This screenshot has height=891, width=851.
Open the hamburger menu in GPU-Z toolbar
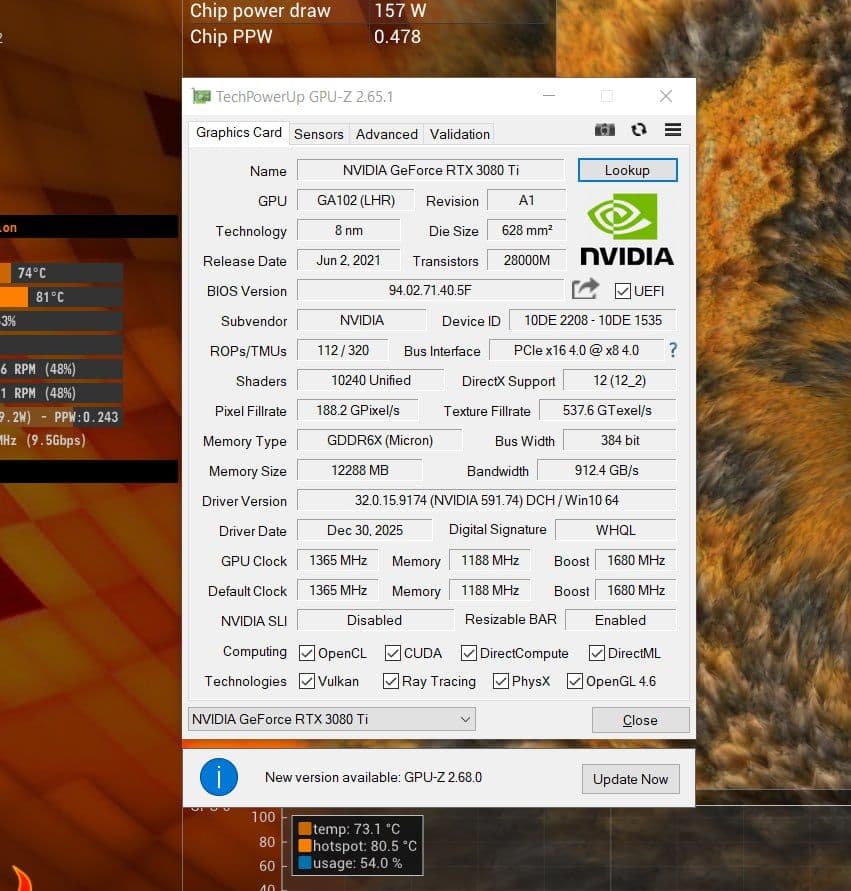(672, 129)
